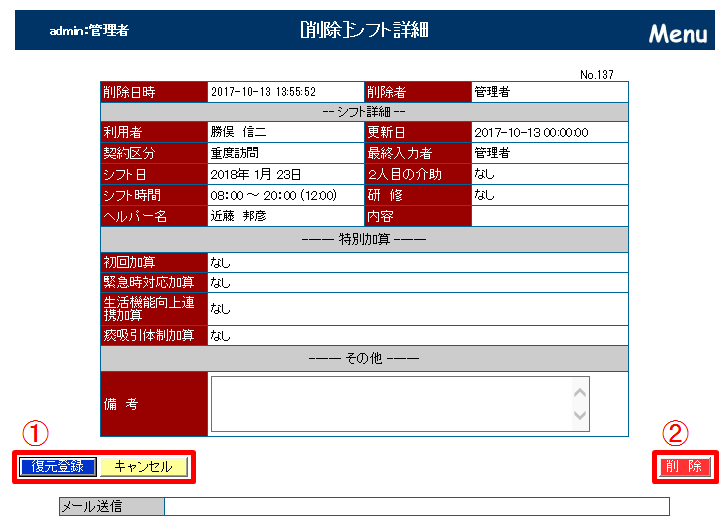Screen dimensions: 722x522
Task: Click the 契約区分 value 重度訪問
Action: 235,153
